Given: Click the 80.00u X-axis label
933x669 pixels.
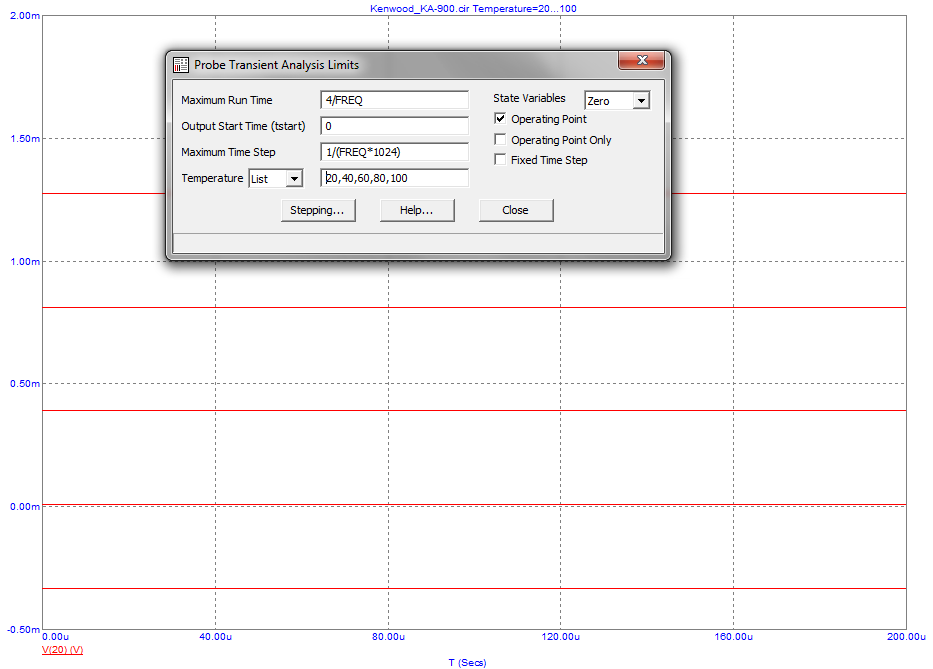Looking at the screenshot, I should pyautogui.click(x=389, y=637).
